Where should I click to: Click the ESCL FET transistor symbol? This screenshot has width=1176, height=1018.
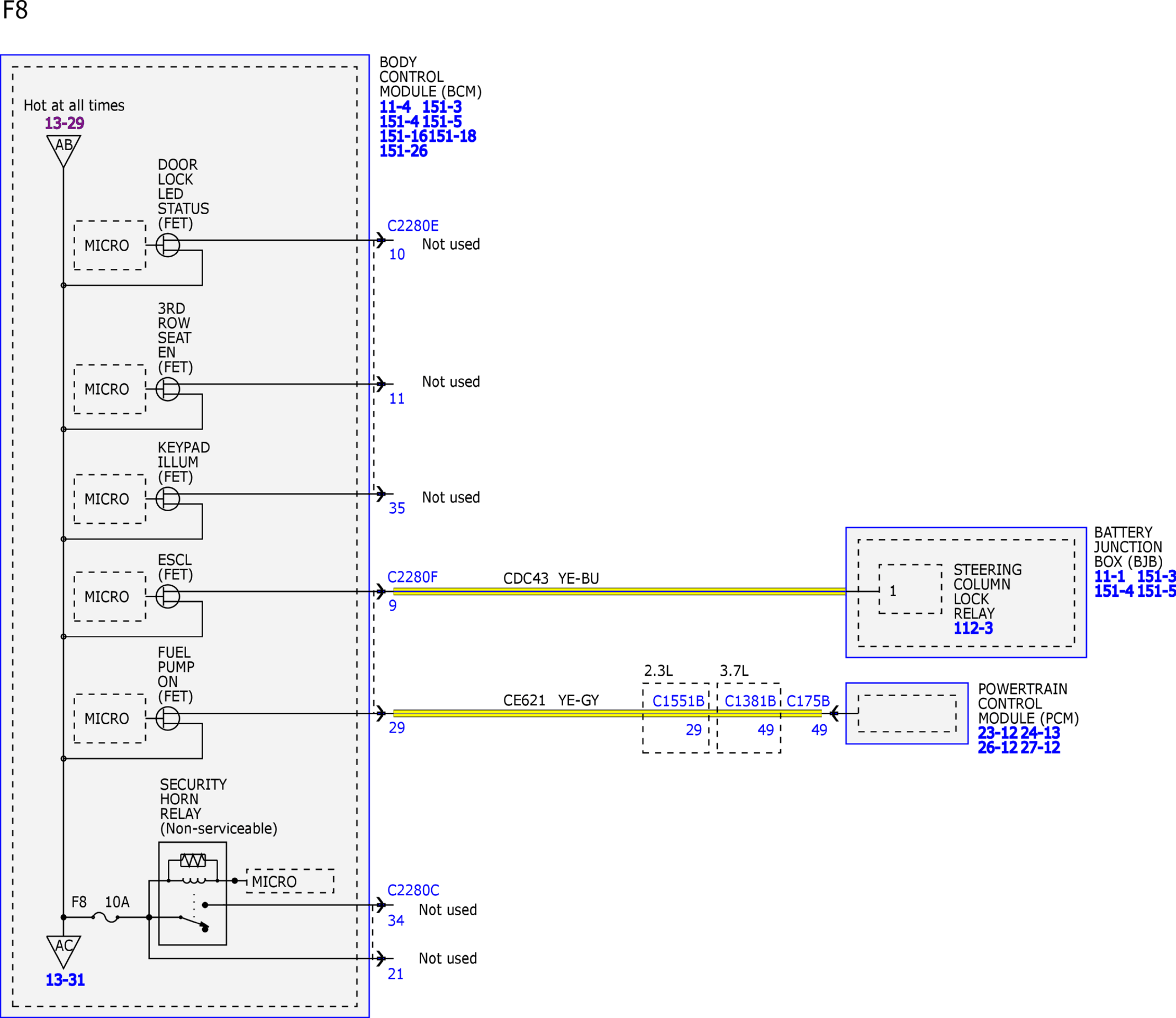[168, 596]
